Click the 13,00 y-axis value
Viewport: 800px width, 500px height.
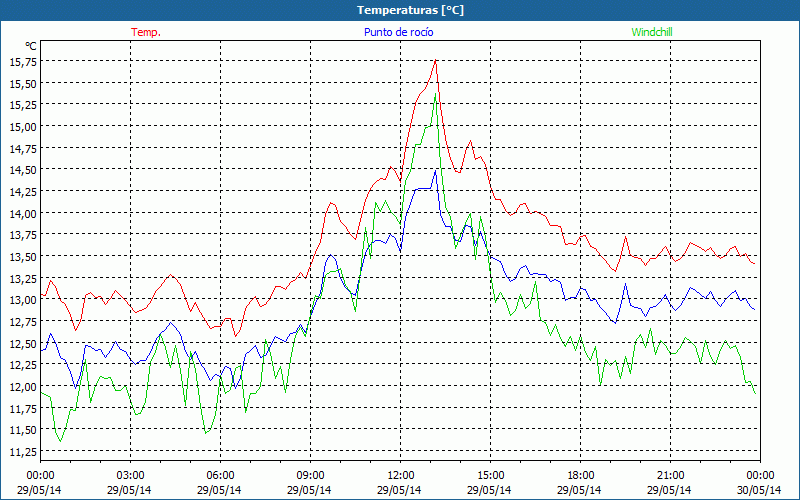pyautogui.click(x=23, y=299)
